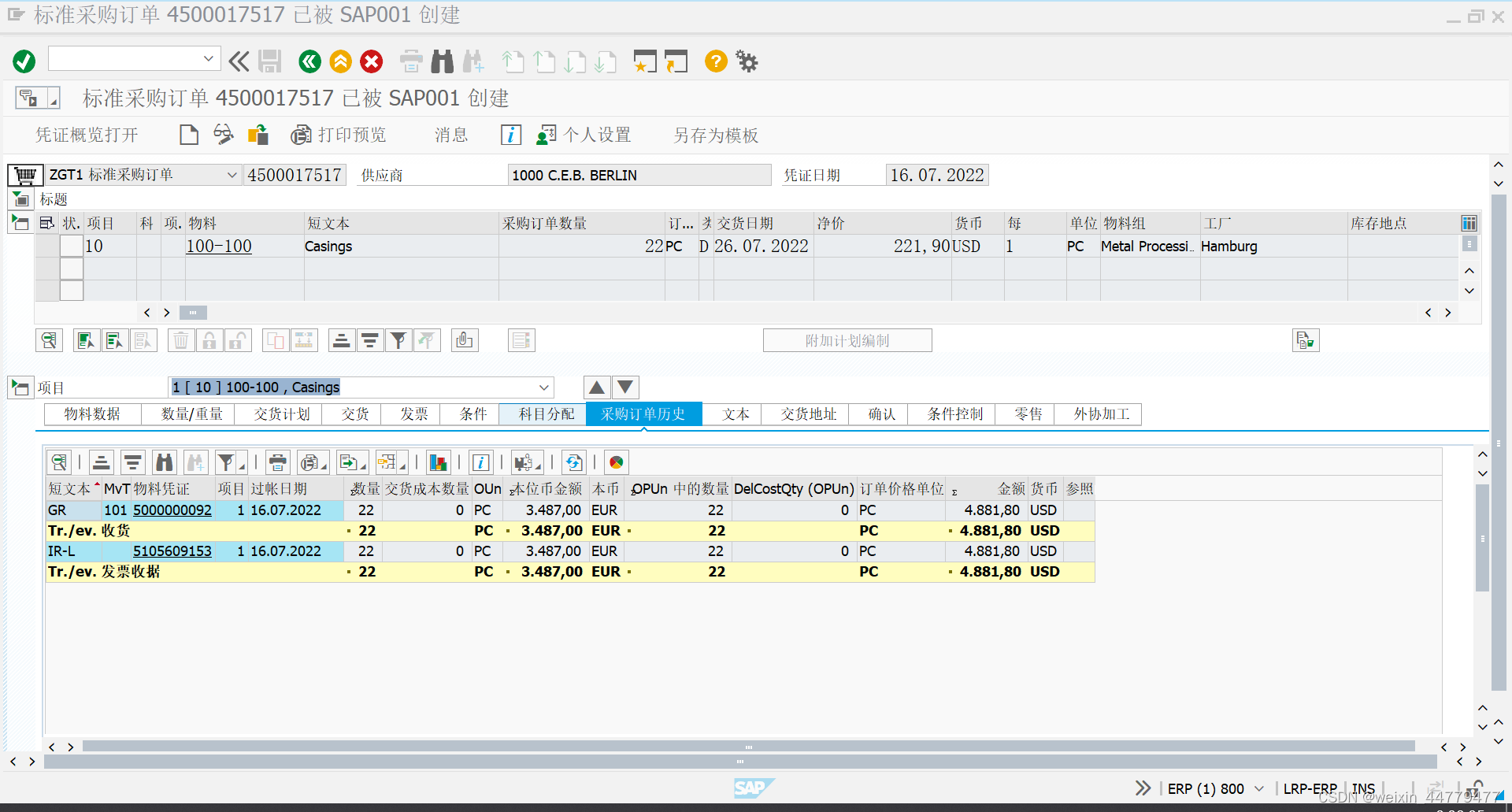This screenshot has width=1512, height=812.
Task: Collapse the item overview section toggle
Action: (x=20, y=224)
